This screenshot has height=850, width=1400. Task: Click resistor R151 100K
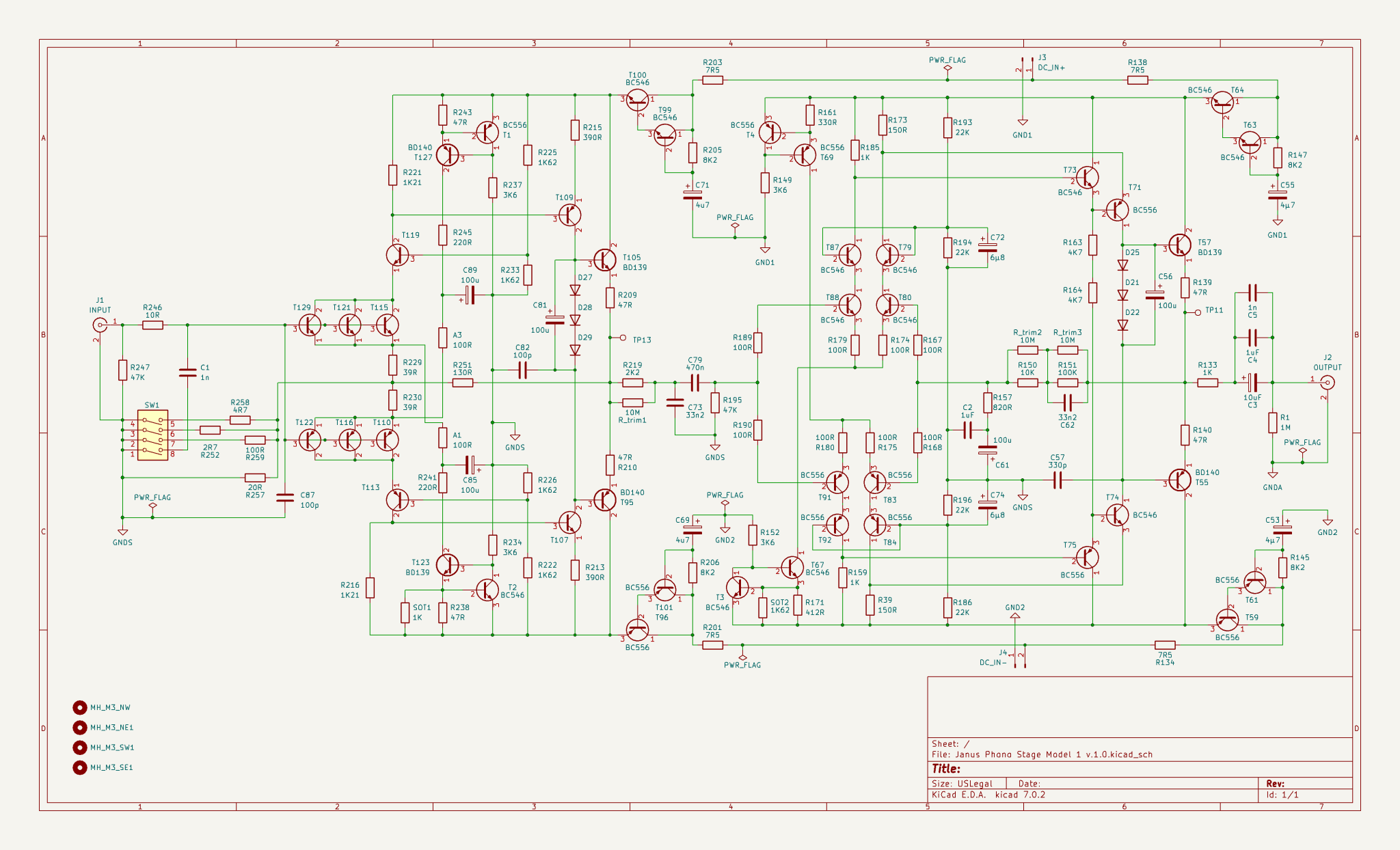(x=1067, y=383)
